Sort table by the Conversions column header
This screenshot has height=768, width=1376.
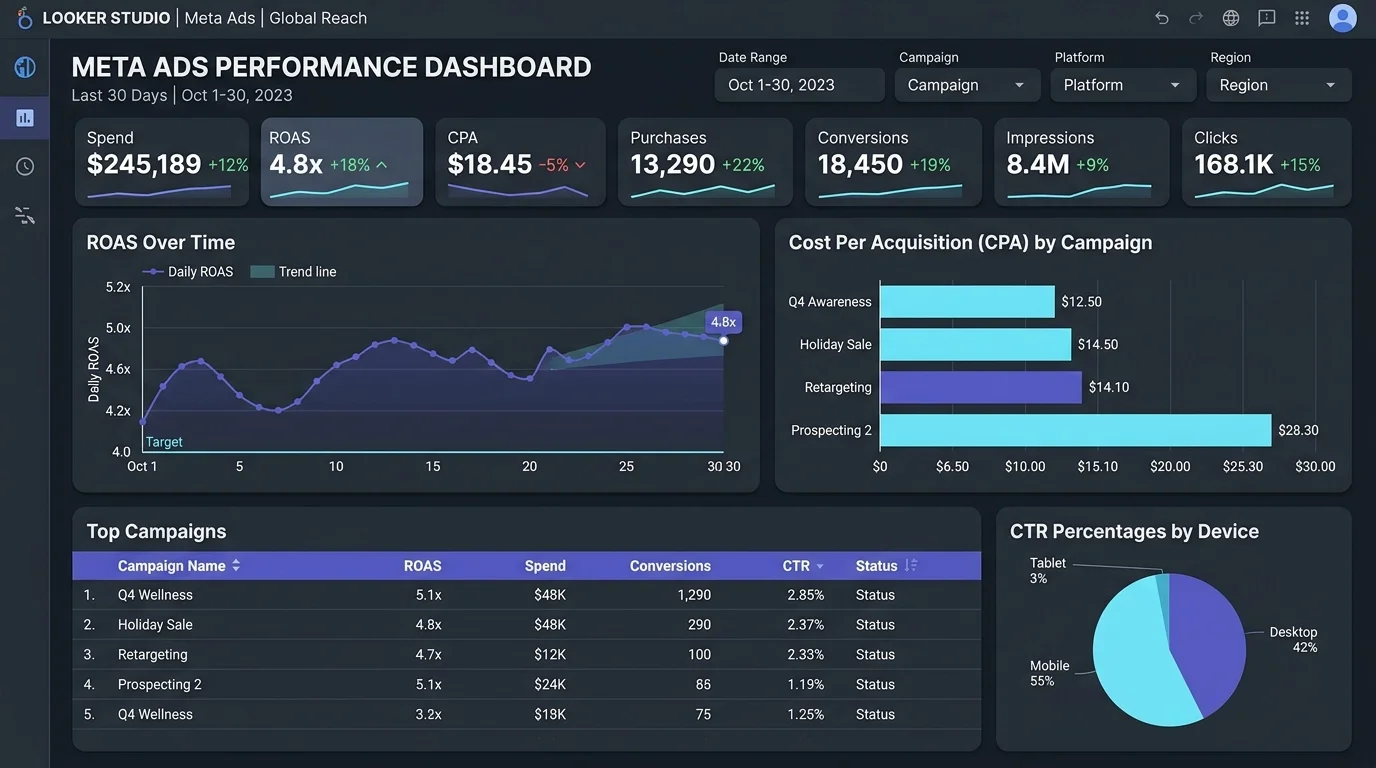click(670, 566)
